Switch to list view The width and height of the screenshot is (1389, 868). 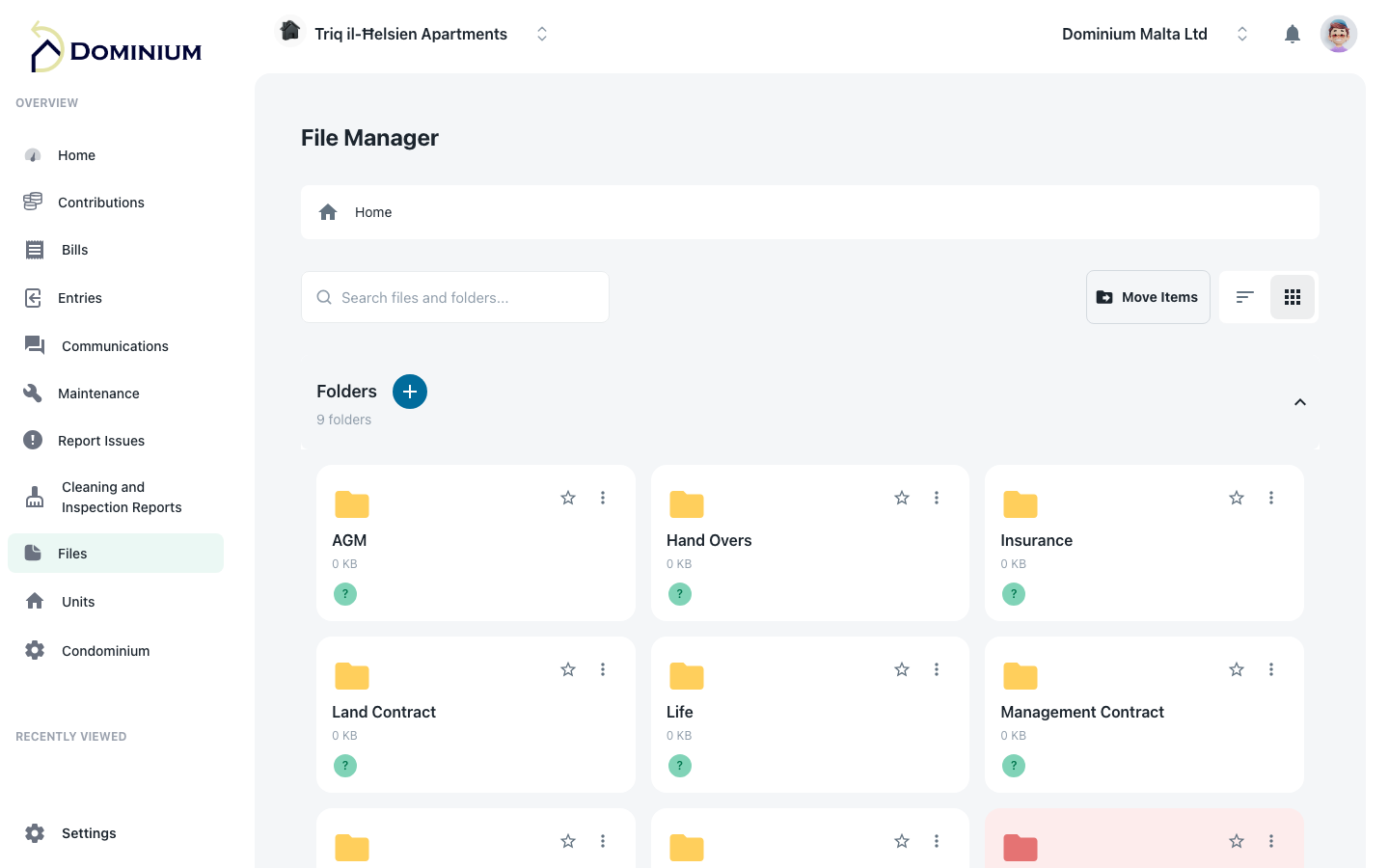click(1245, 297)
